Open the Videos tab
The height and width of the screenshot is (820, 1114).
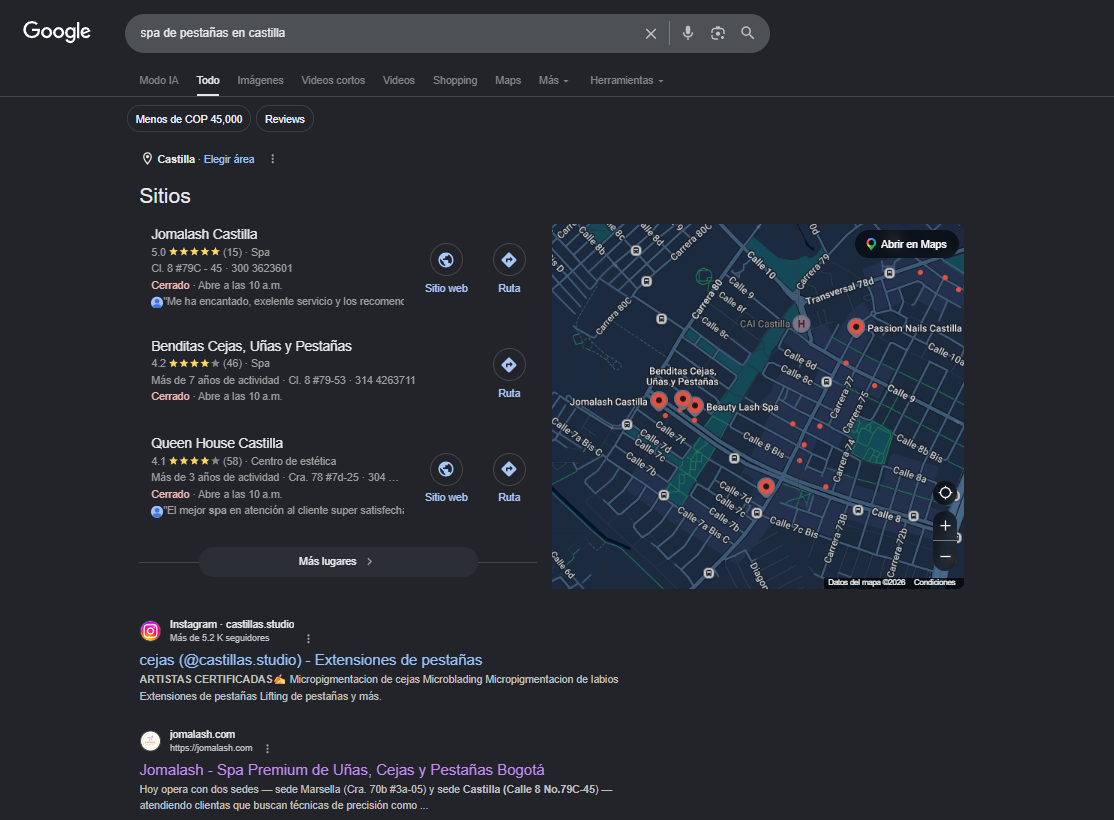tap(399, 80)
